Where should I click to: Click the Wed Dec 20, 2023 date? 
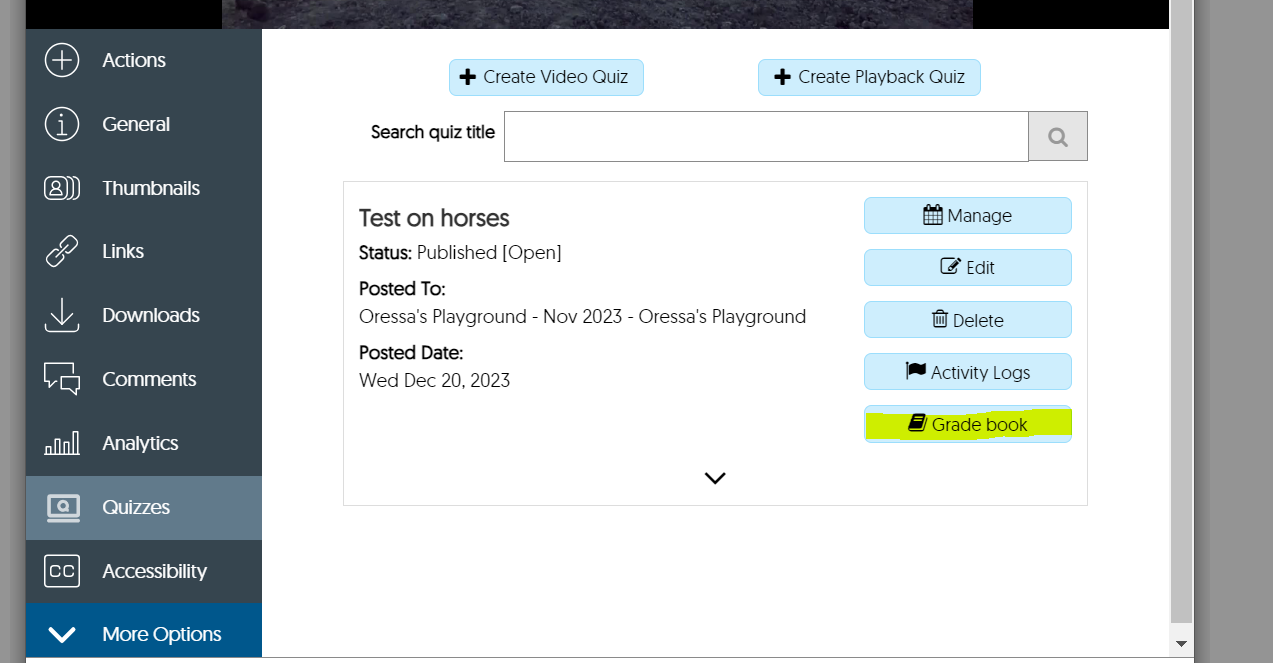[434, 380]
